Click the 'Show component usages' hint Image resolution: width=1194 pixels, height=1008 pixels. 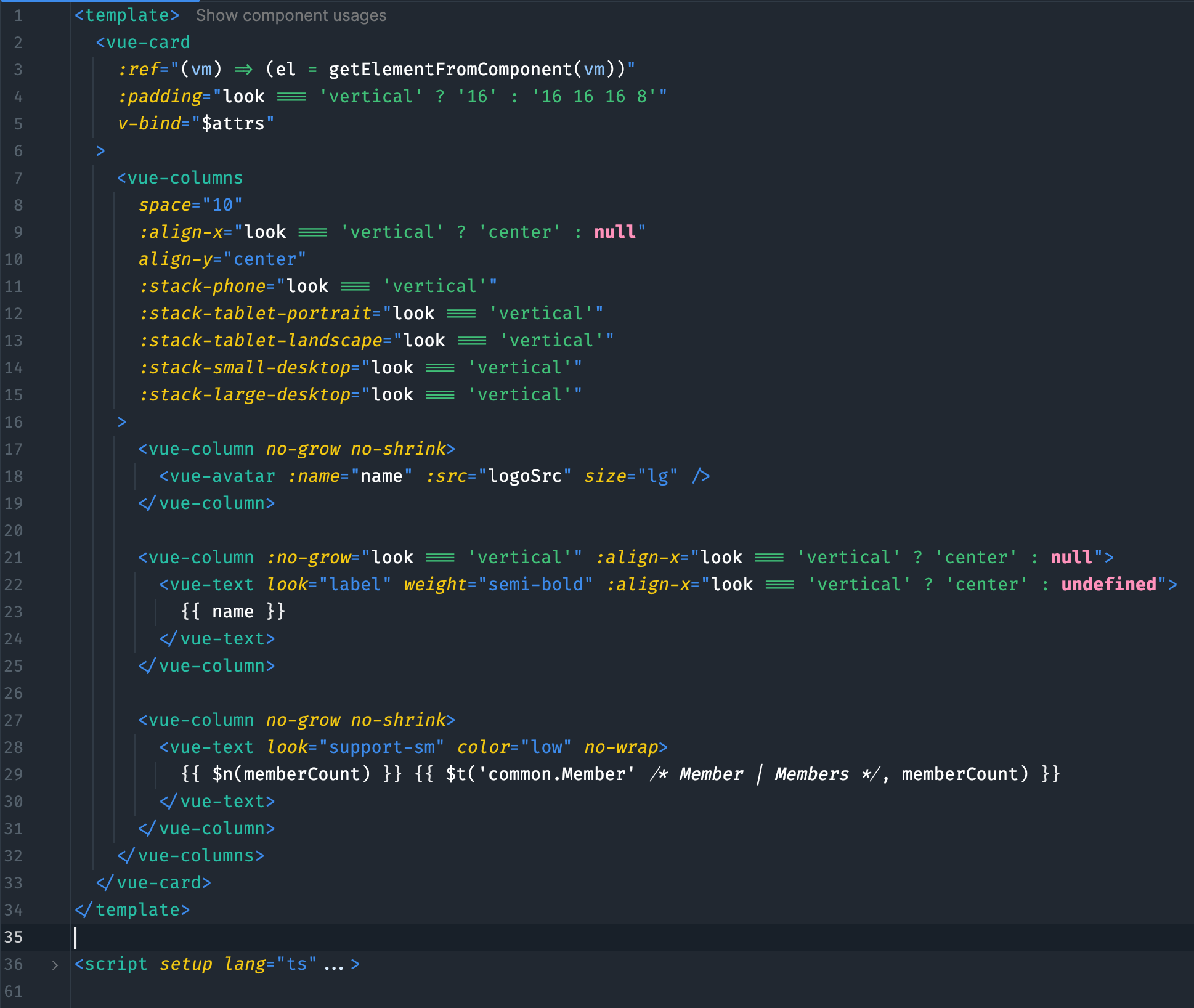click(x=291, y=15)
